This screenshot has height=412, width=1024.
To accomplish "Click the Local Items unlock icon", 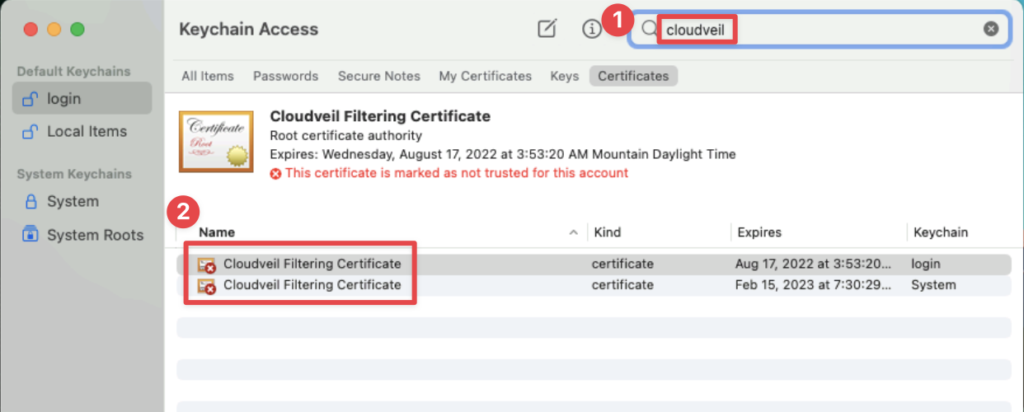I will (x=30, y=131).
